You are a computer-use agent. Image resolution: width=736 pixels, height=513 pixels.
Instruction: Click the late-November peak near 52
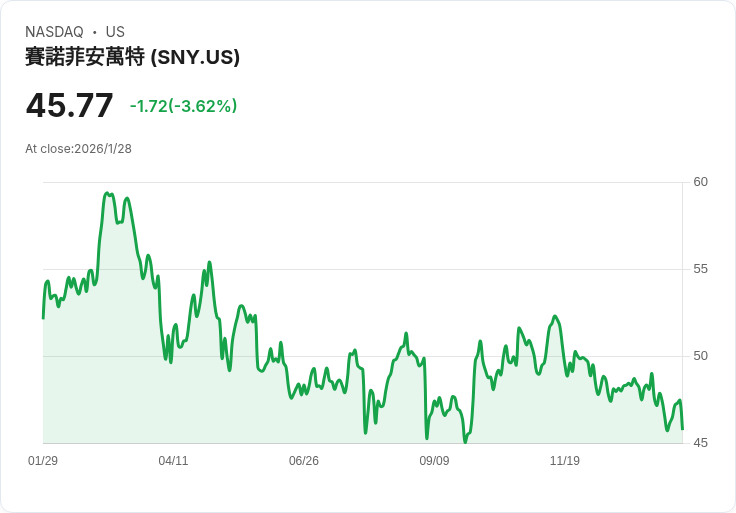click(555, 316)
